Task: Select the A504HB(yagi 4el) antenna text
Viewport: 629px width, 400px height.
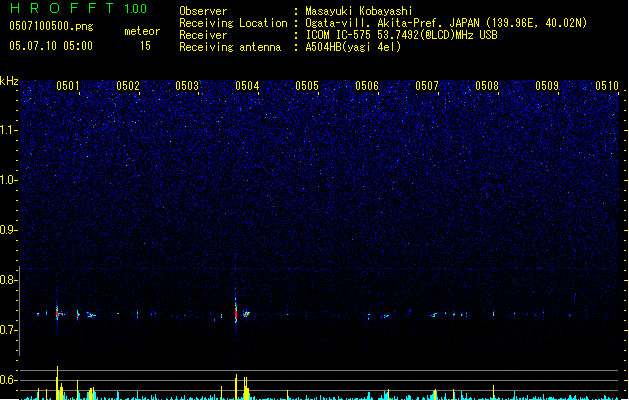Action: 353,47
